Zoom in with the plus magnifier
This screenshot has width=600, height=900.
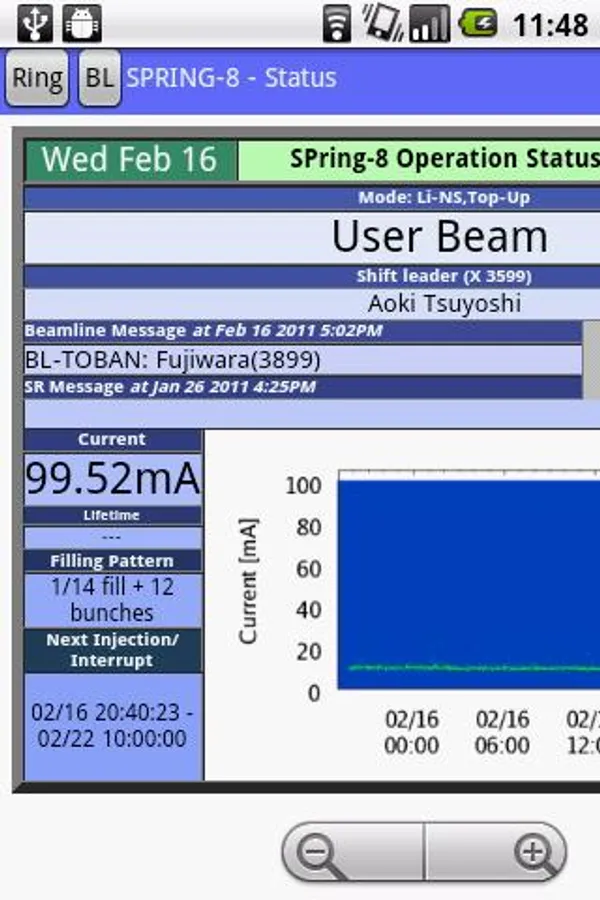(x=496, y=852)
